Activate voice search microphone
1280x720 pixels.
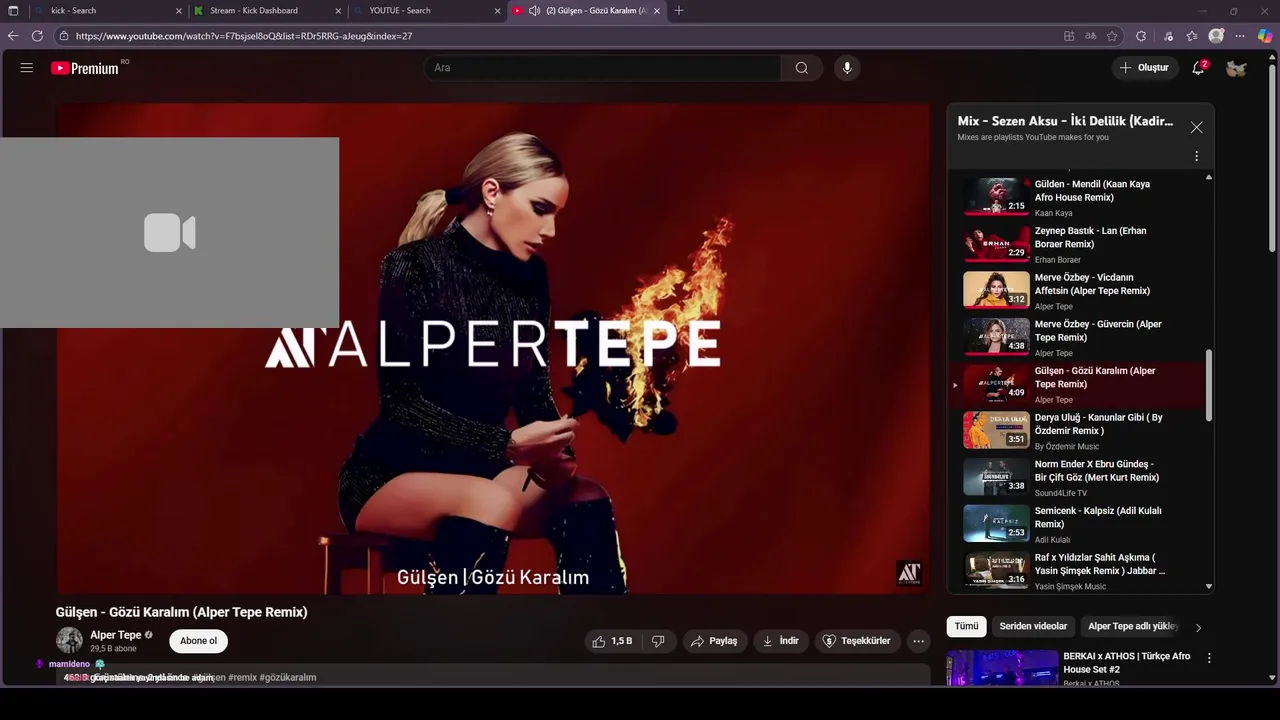pyautogui.click(x=847, y=68)
